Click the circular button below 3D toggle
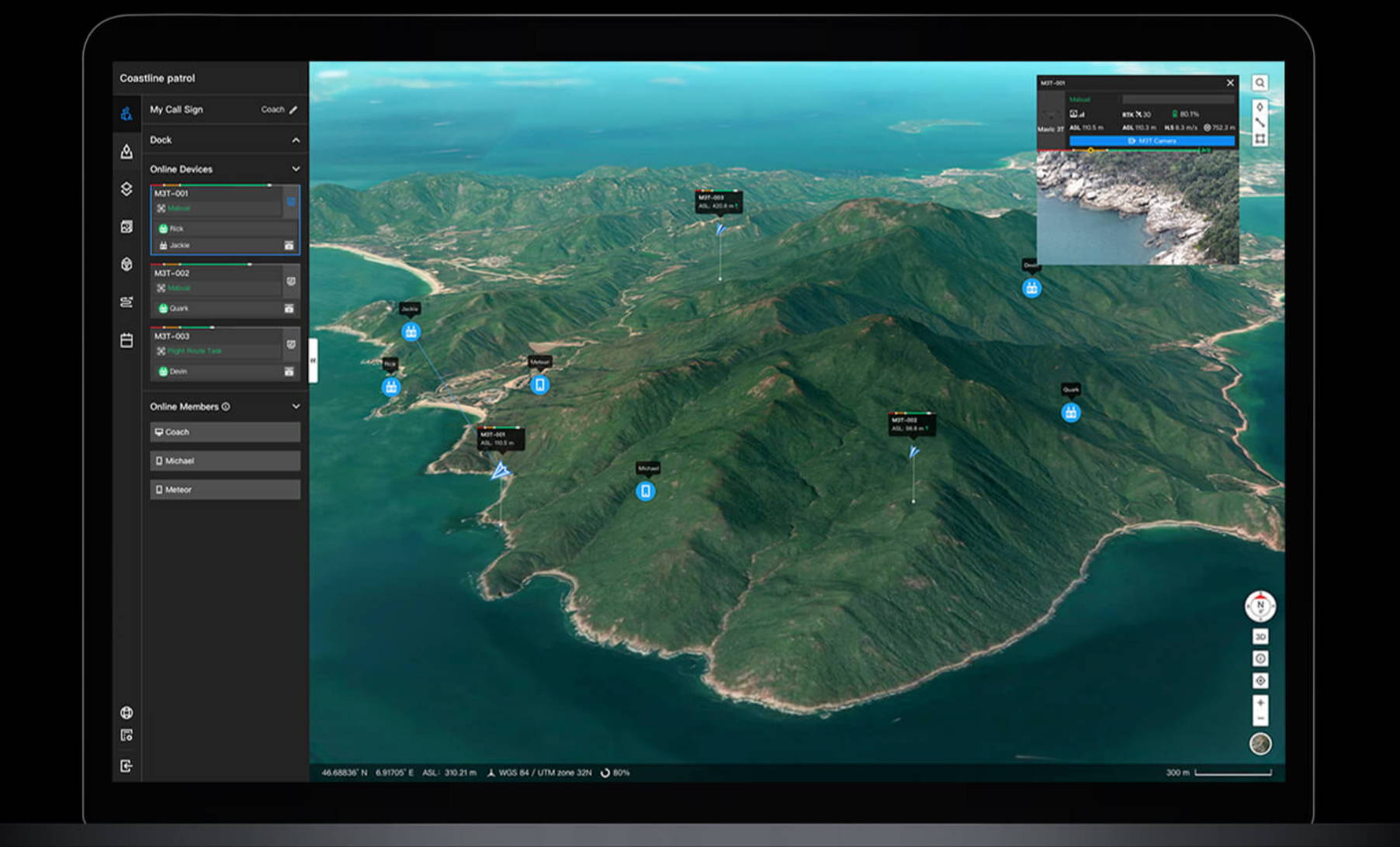Screen dimensions: 1400x847 click(x=1260, y=659)
